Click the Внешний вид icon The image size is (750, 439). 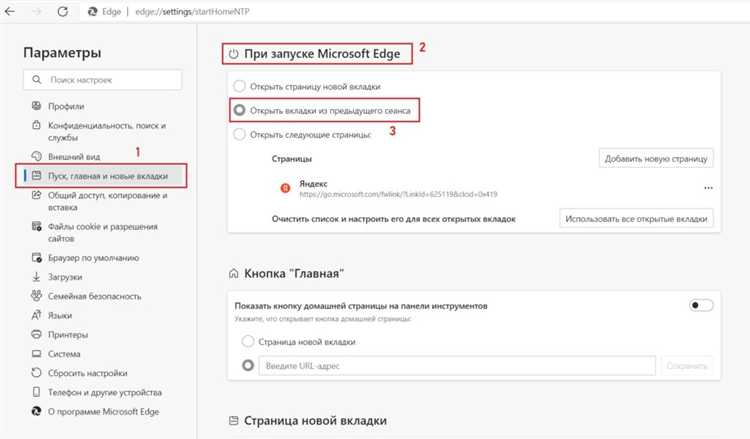(36, 156)
